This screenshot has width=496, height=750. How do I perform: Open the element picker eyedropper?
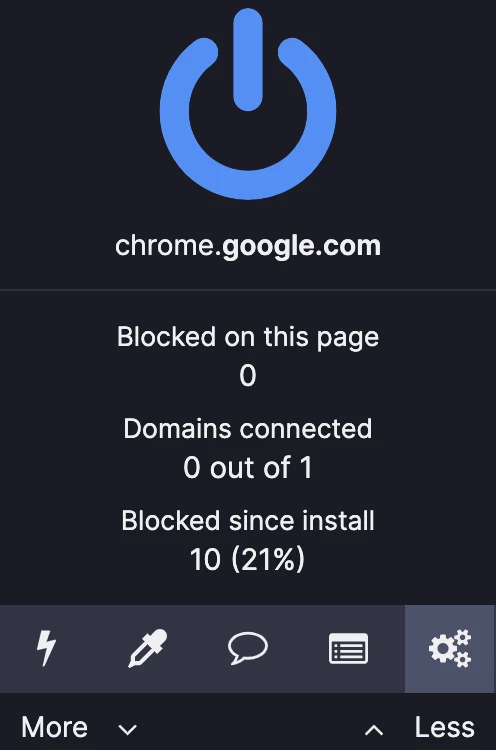point(147,648)
